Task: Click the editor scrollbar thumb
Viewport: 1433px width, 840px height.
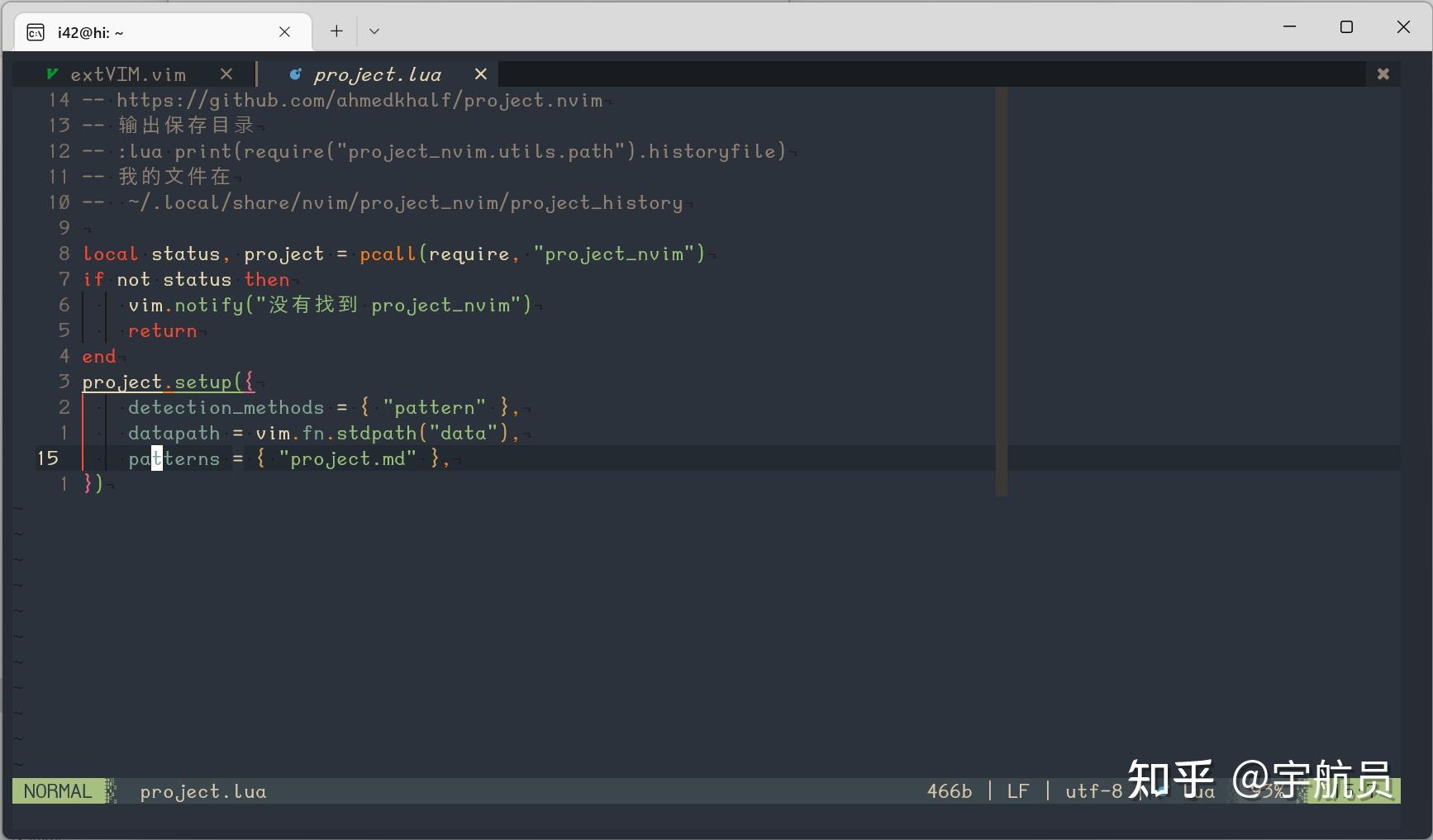Action: [x=1001, y=293]
